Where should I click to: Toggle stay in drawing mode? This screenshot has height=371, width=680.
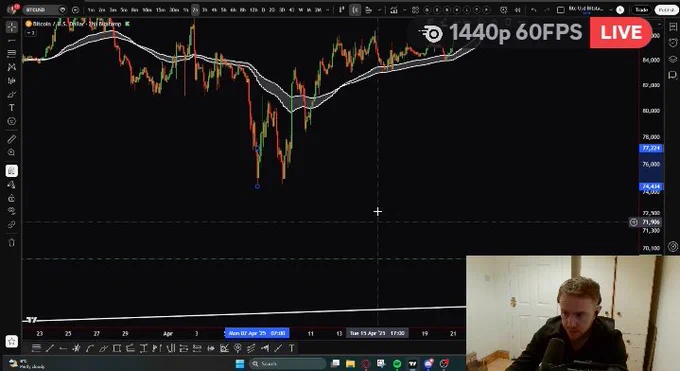[x=12, y=184]
